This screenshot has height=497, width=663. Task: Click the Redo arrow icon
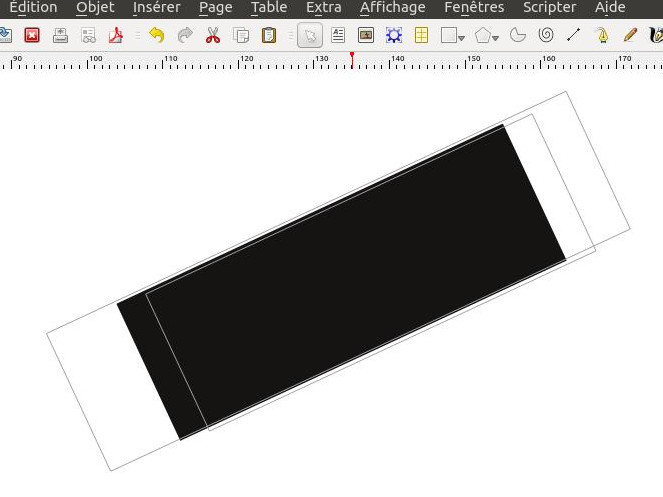[185, 36]
